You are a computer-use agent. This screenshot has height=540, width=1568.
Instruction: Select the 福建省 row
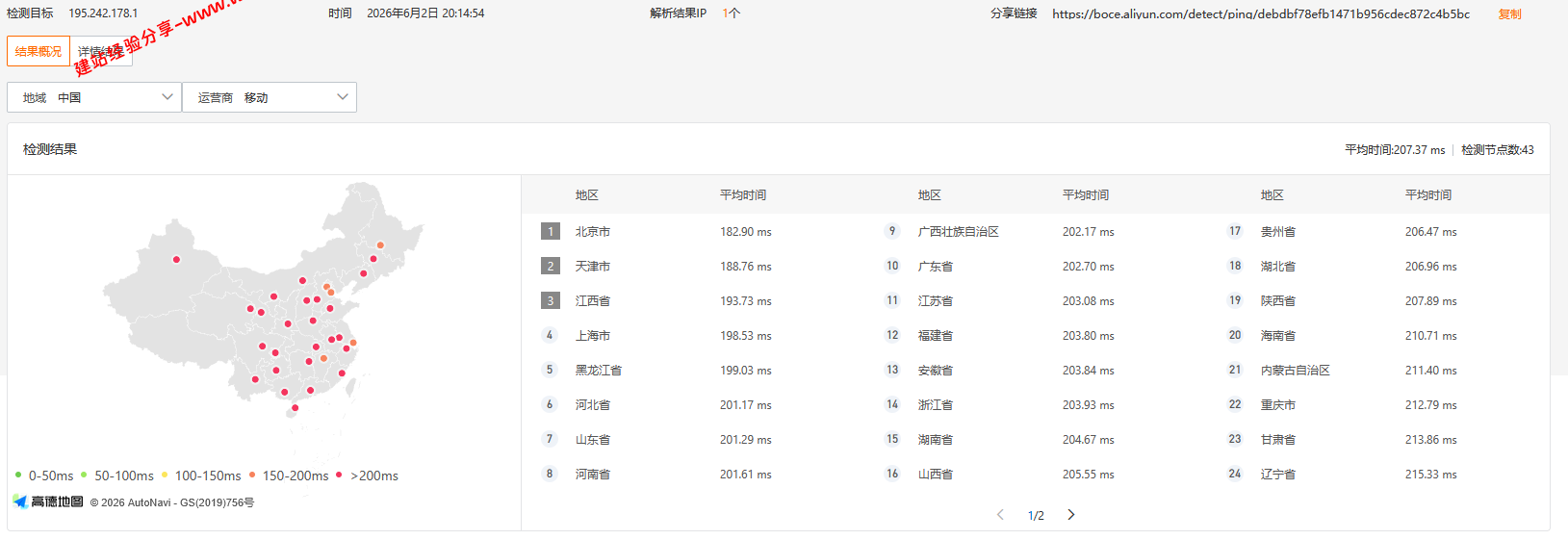[1036, 335]
